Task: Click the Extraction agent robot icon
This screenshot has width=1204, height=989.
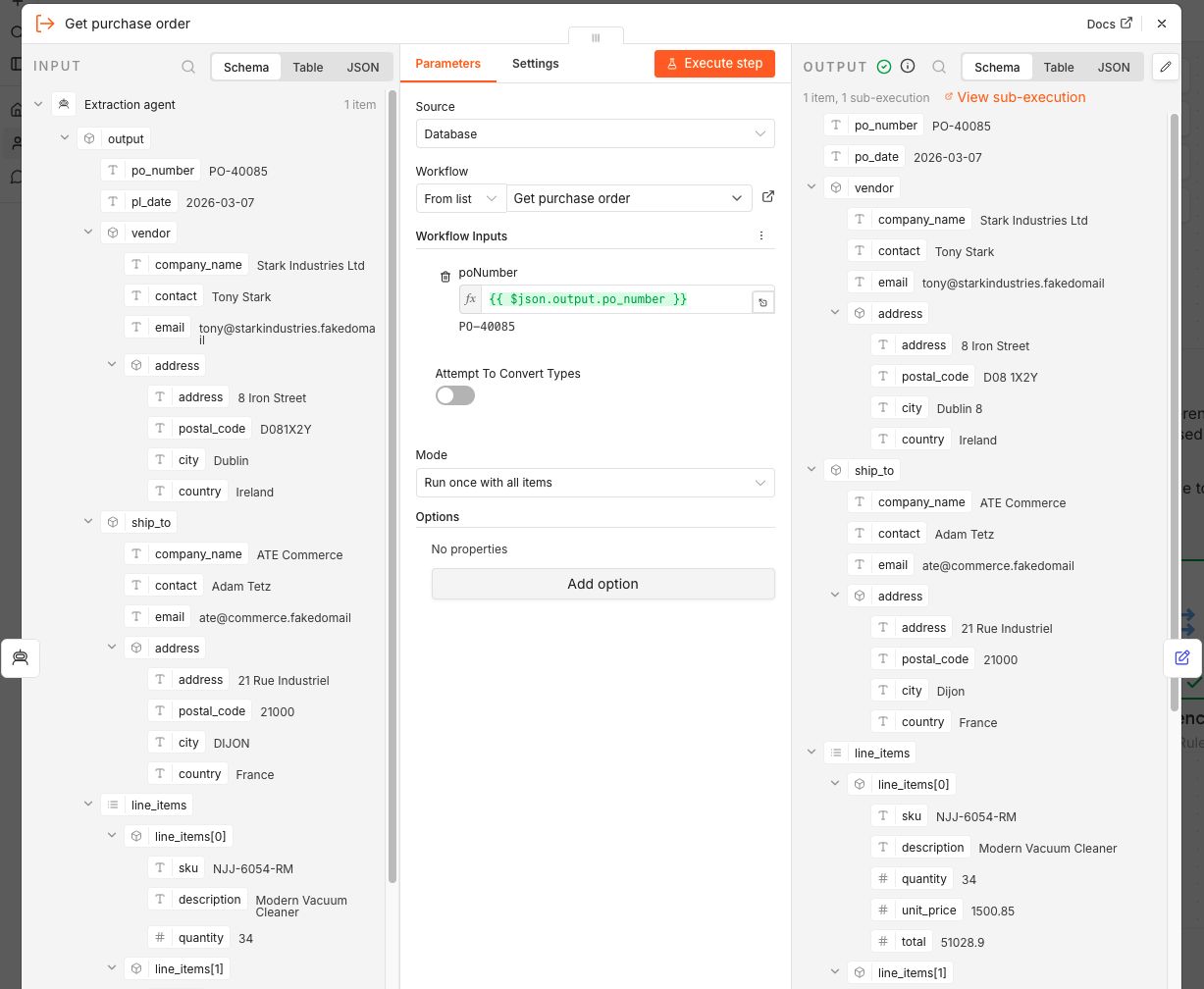Action: [x=64, y=104]
